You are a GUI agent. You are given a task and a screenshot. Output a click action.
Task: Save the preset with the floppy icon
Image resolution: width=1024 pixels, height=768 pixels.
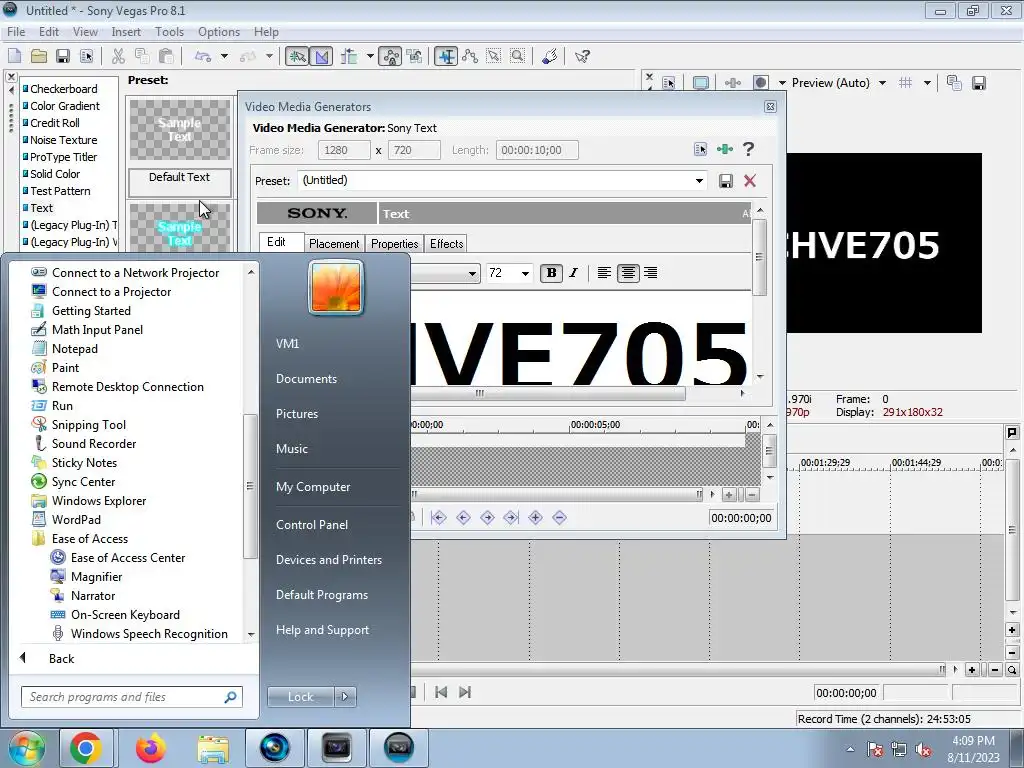tap(726, 181)
